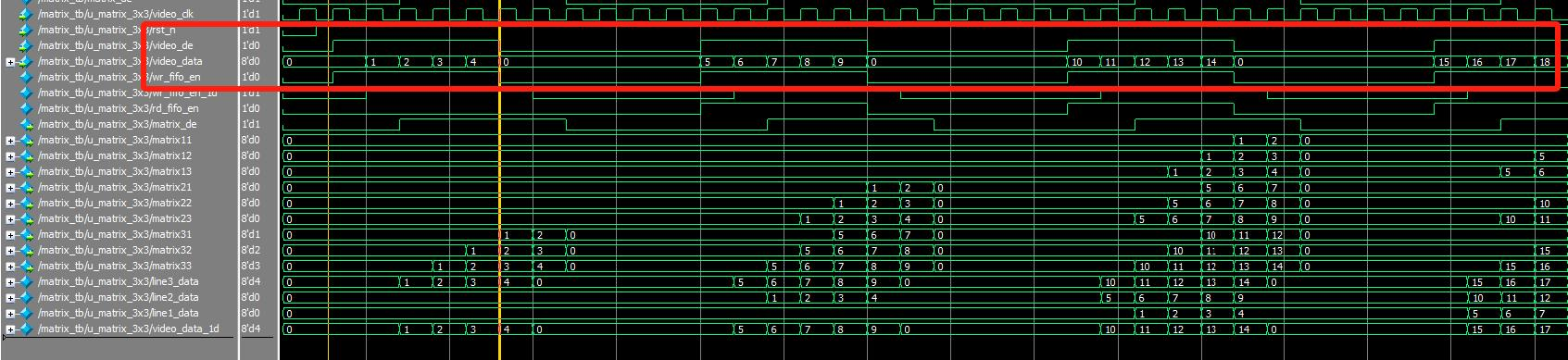Select the /matrix_tb/u_matrix_3x3/line2_data signal name
The image size is (1568, 360).
(x=118, y=298)
